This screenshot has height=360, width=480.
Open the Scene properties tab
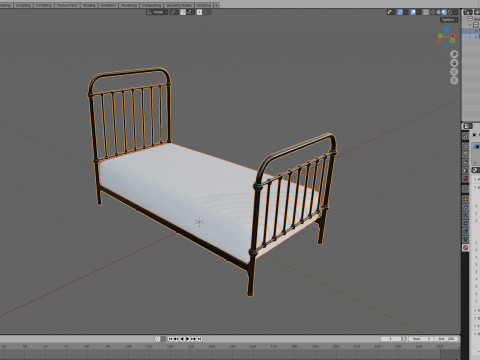466,170
